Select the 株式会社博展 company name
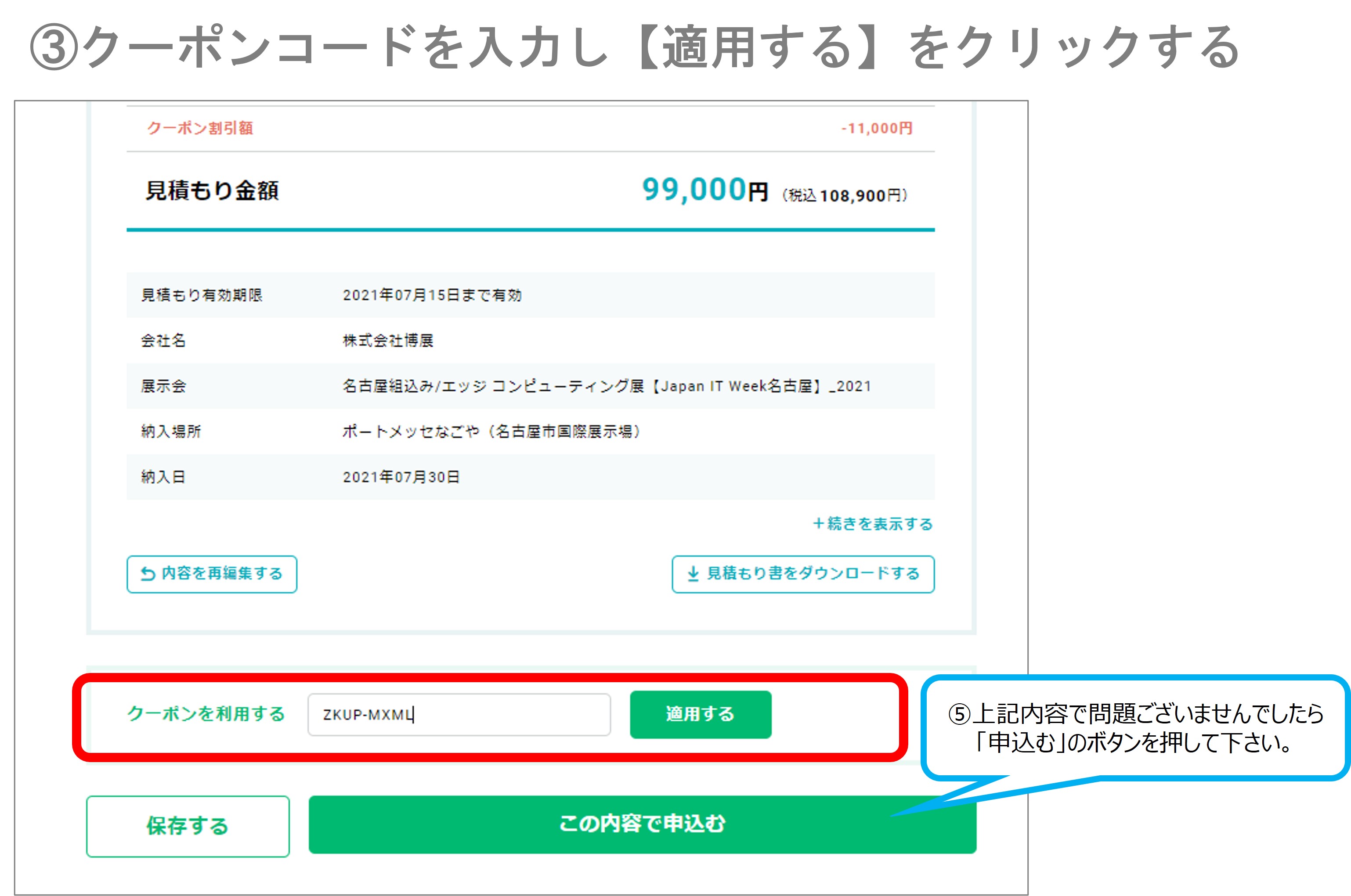 coord(388,341)
